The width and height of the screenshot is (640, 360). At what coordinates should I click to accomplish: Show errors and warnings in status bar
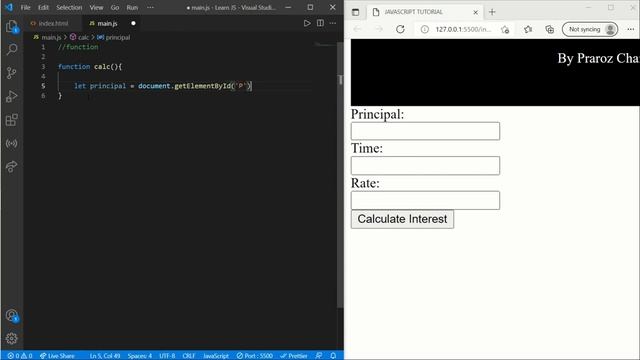(20, 356)
